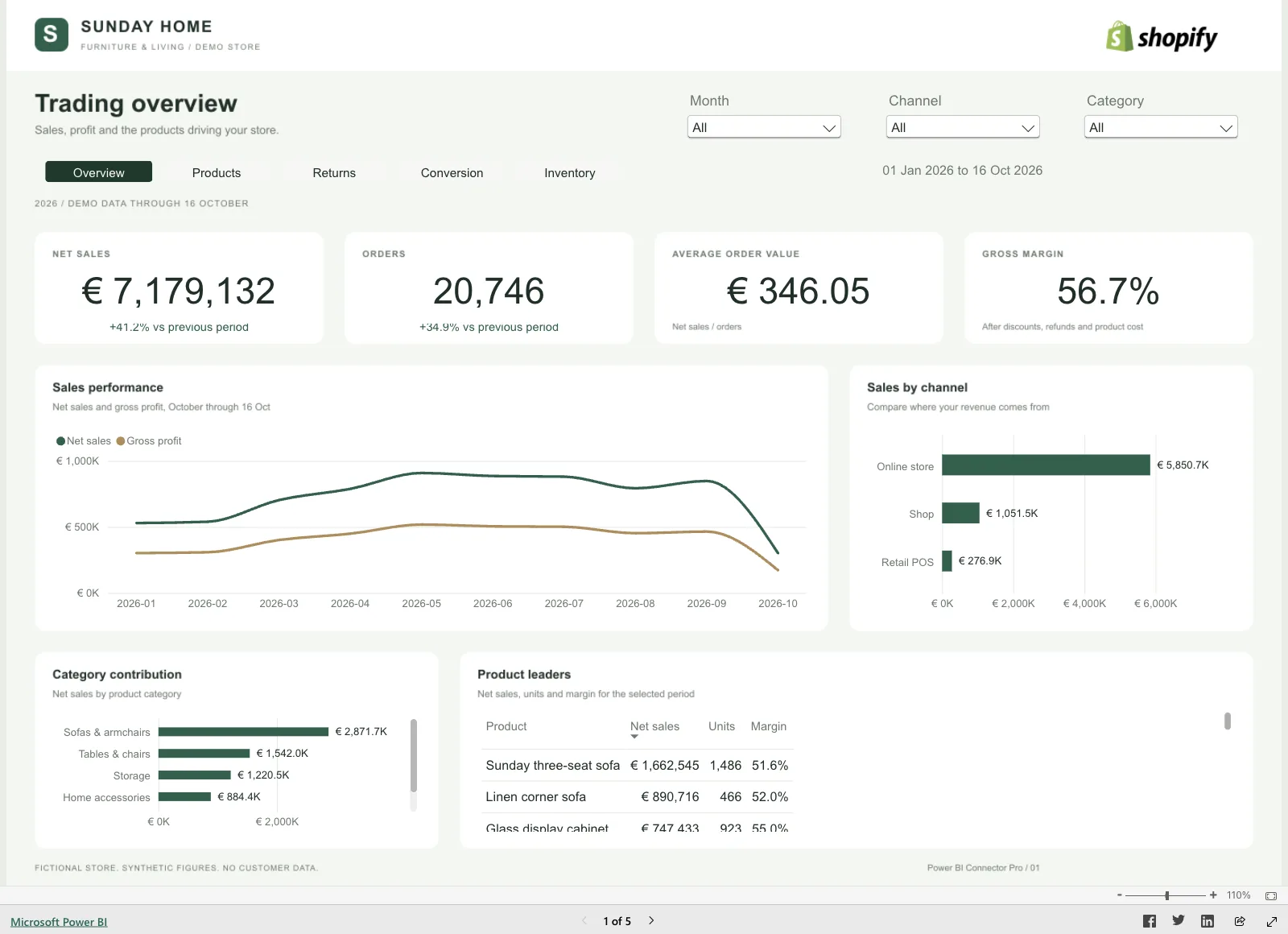
Task: Open the share/export icon in footer
Action: [x=1240, y=921]
